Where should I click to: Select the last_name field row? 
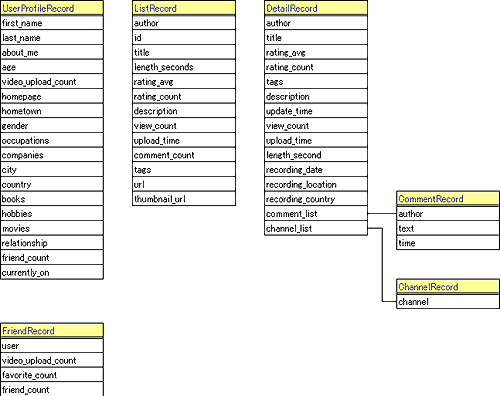52,37
